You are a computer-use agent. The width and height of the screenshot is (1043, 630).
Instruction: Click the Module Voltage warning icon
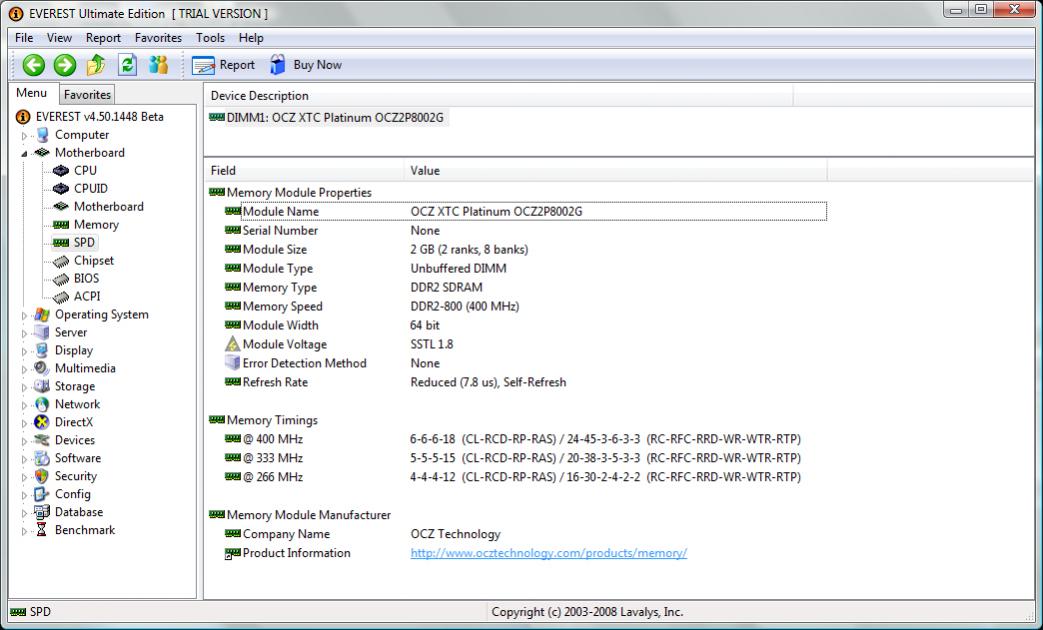[x=232, y=344]
